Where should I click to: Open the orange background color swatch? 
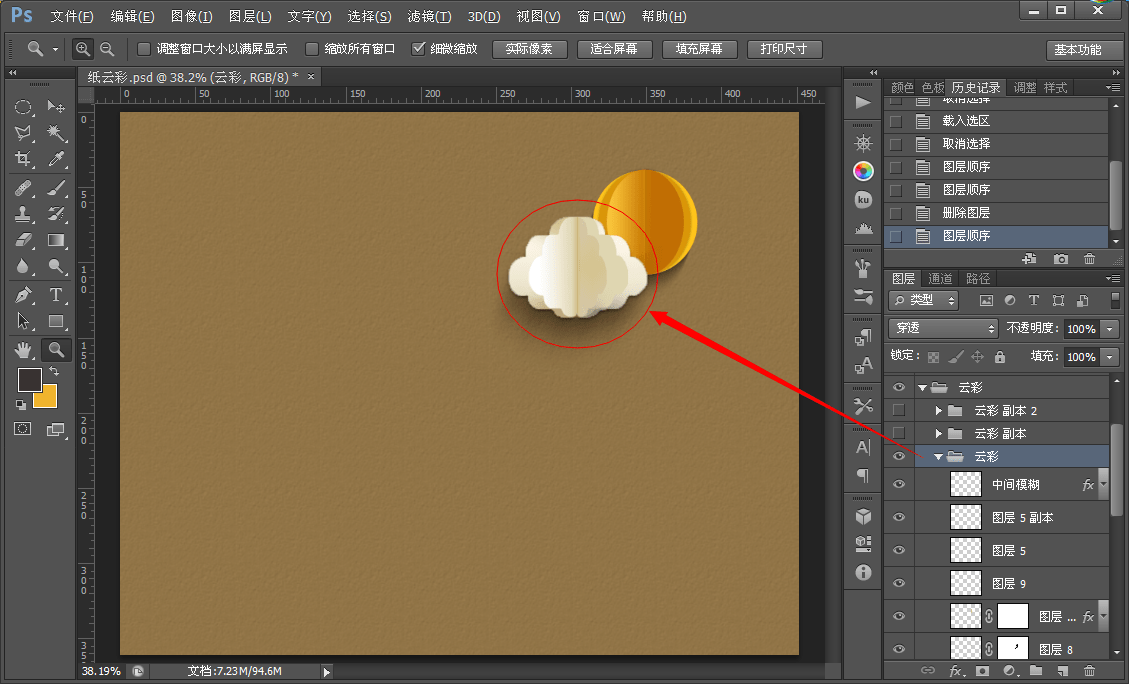coord(48,399)
